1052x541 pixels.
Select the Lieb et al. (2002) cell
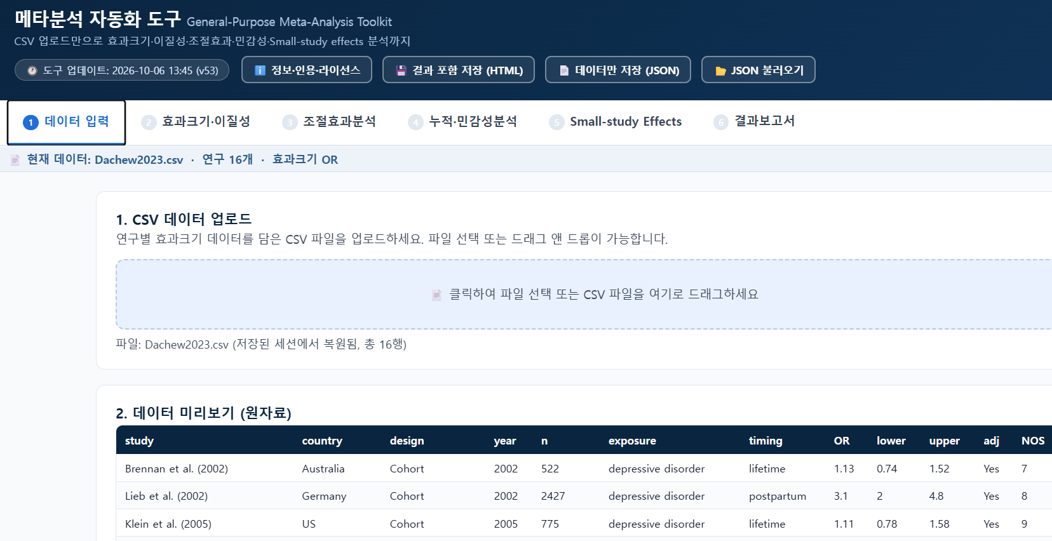166,497
